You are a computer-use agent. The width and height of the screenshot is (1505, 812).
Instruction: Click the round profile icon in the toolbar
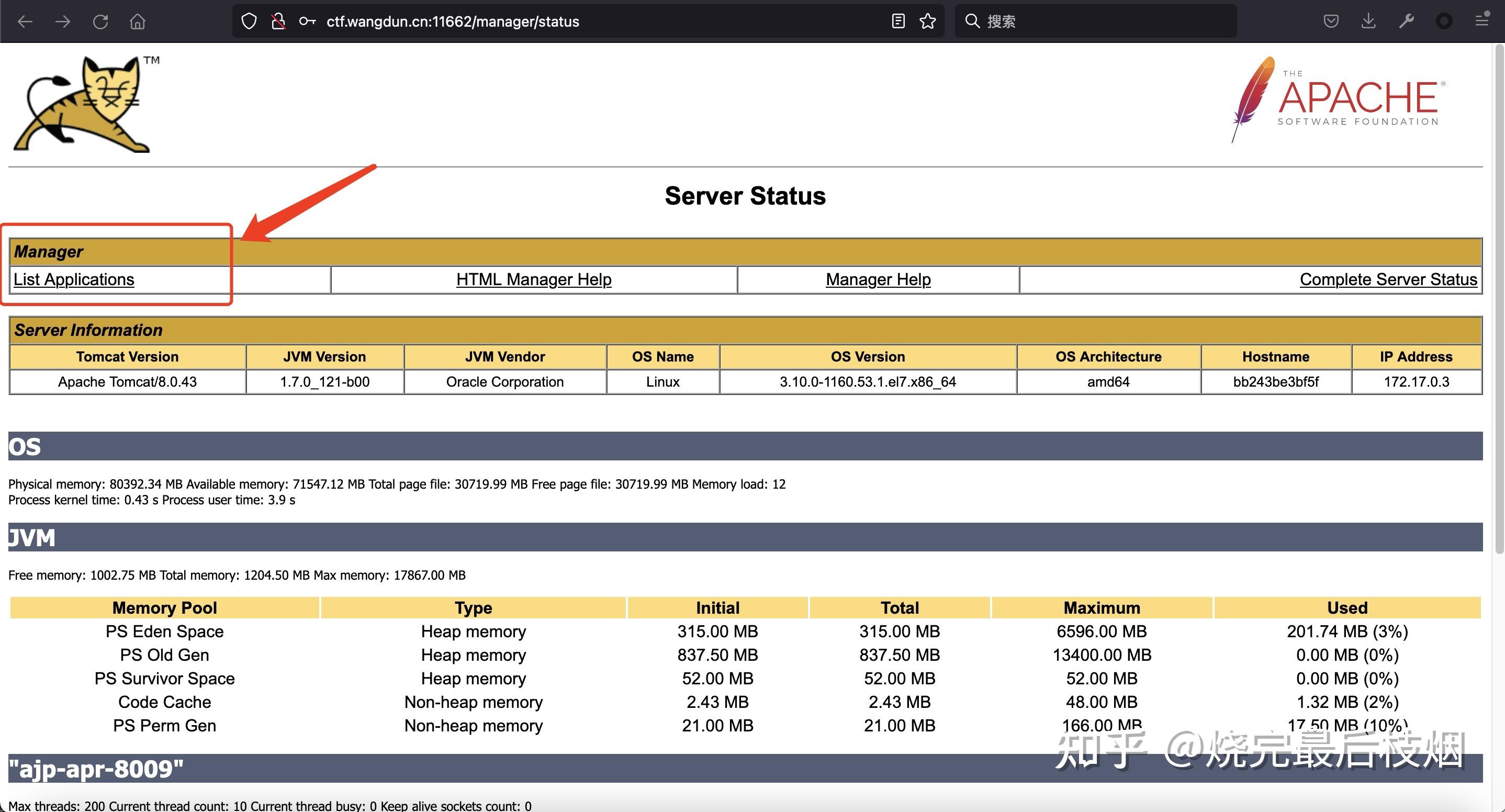pyautogui.click(x=1444, y=21)
